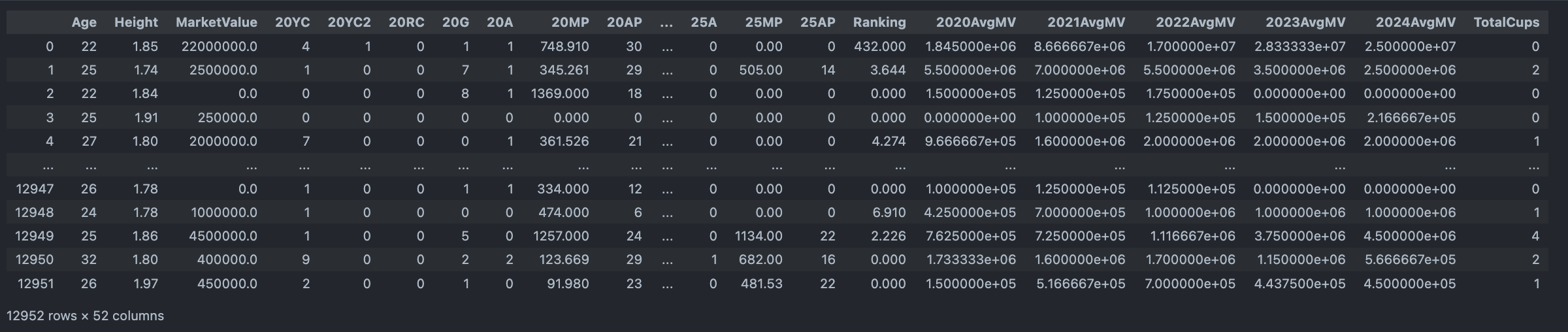1568x332 pixels.
Task: Click the Height column header
Action: click(136, 22)
